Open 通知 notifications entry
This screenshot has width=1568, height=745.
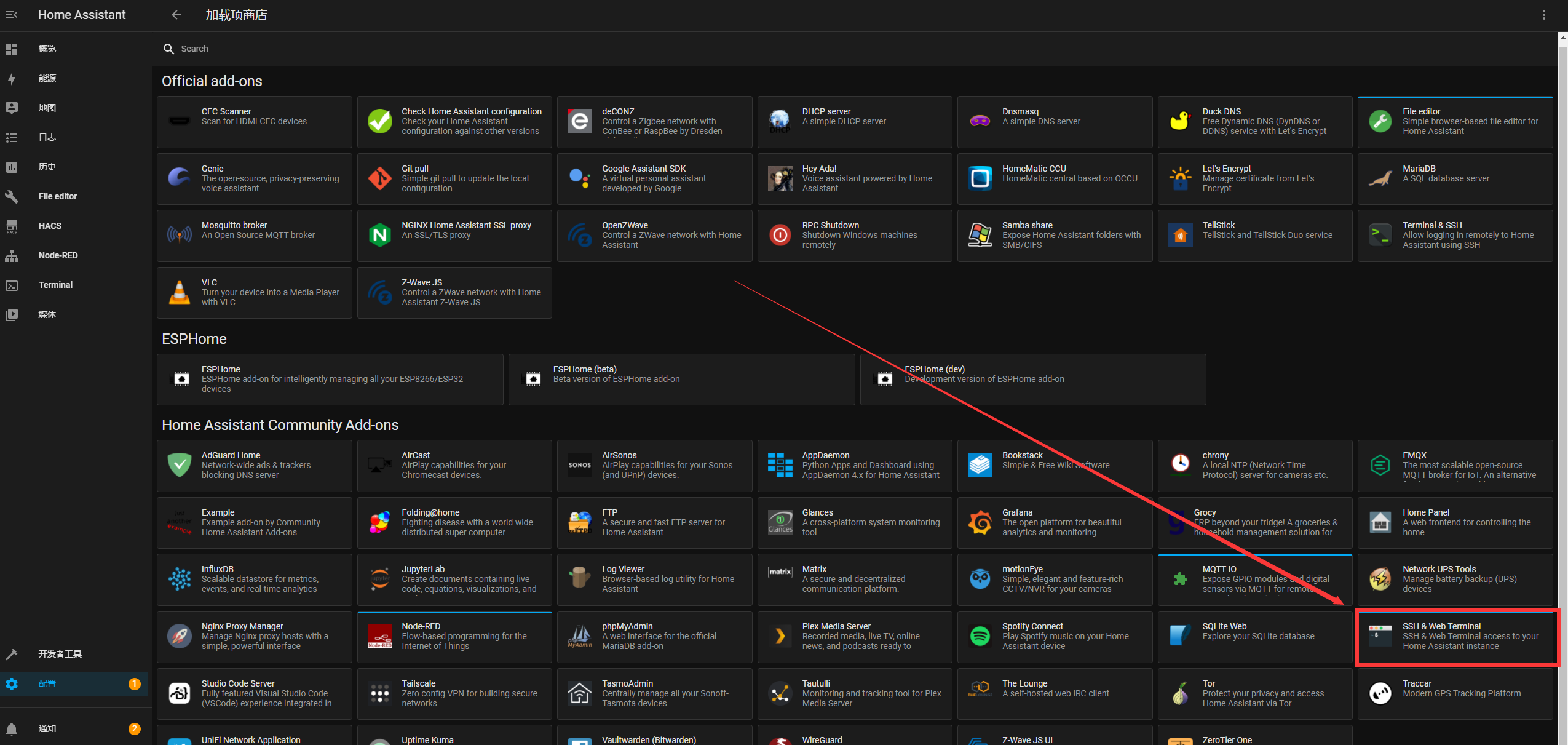74,728
